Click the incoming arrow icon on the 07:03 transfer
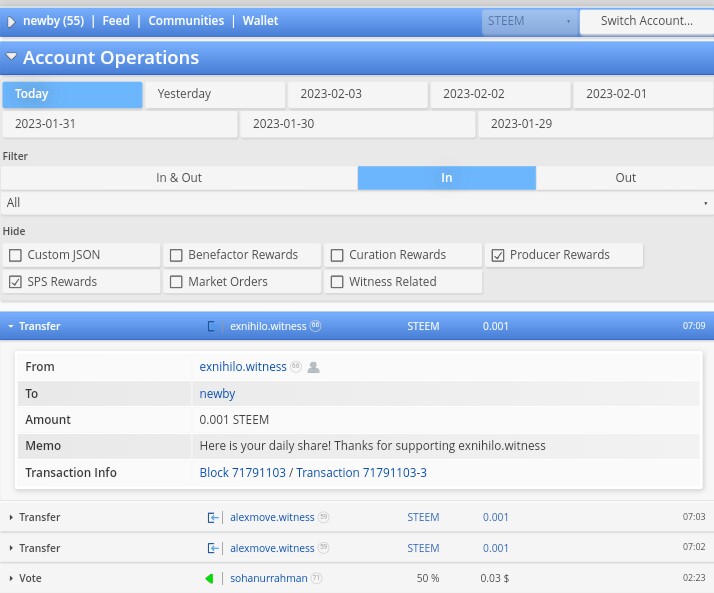Viewport: 714px width, 593px height. (x=213, y=517)
